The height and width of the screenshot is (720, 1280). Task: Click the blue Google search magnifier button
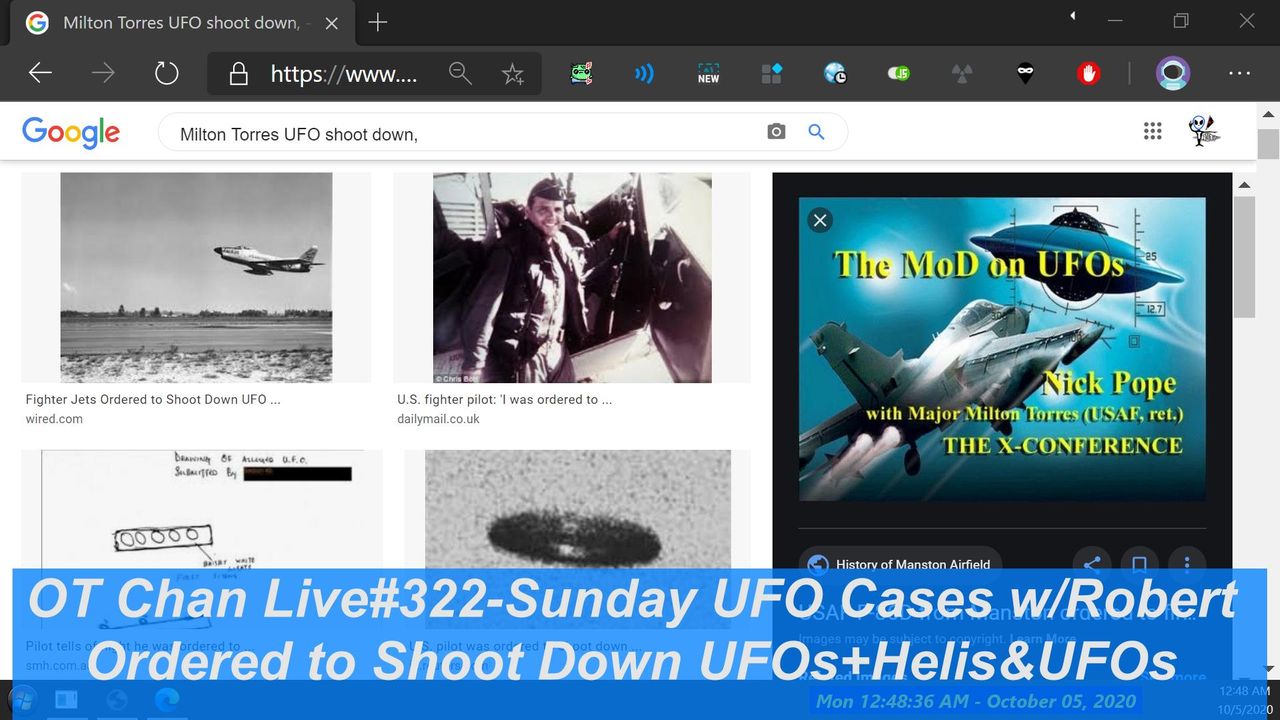click(x=816, y=132)
